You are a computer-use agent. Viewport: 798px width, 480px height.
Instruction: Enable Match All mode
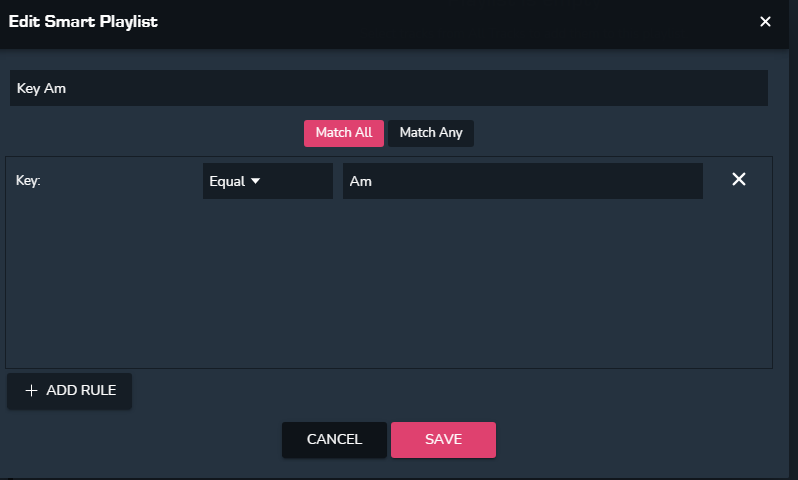[x=343, y=132]
